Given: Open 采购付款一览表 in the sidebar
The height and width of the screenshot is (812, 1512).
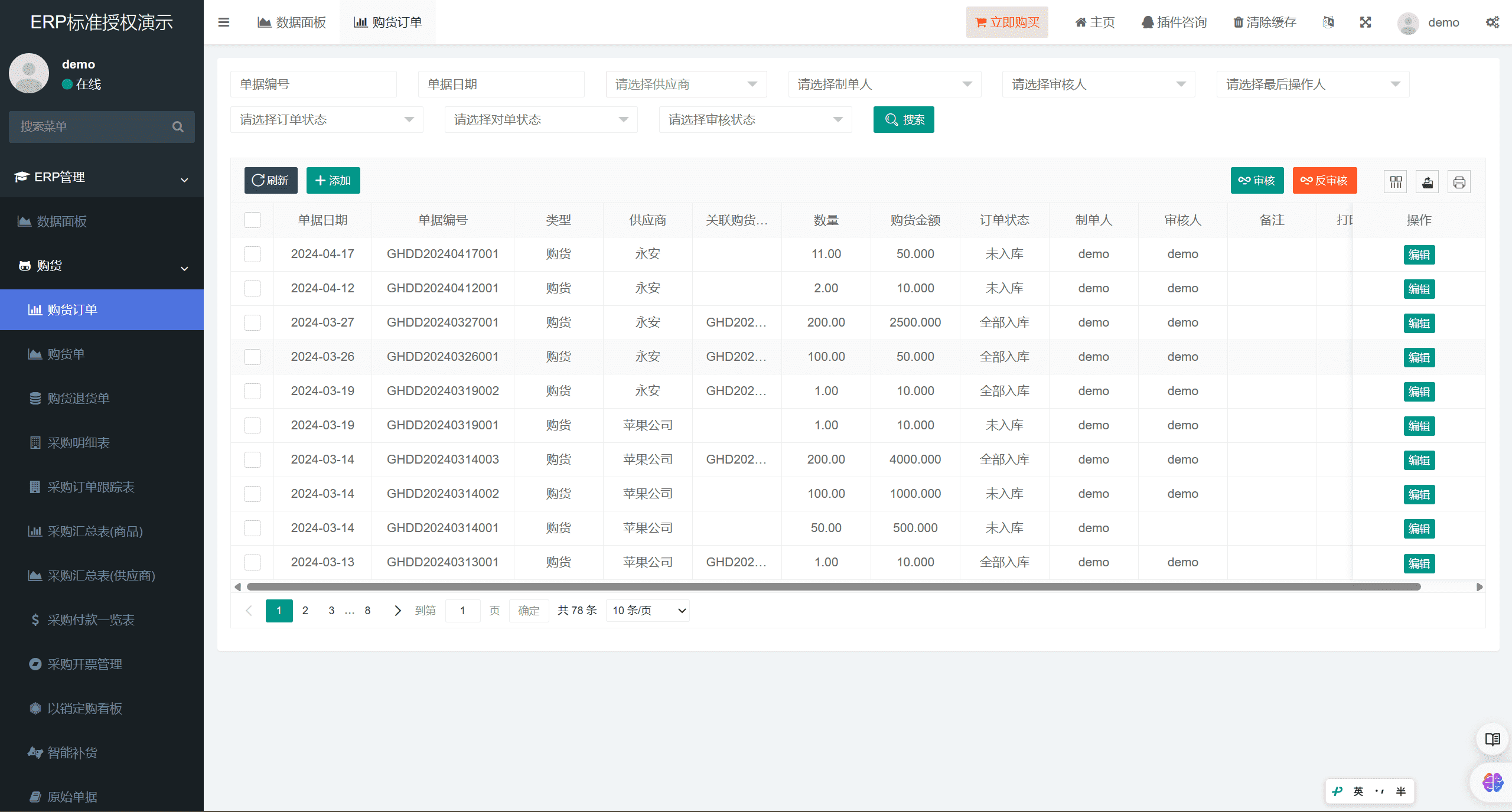Looking at the screenshot, I should click(x=102, y=620).
